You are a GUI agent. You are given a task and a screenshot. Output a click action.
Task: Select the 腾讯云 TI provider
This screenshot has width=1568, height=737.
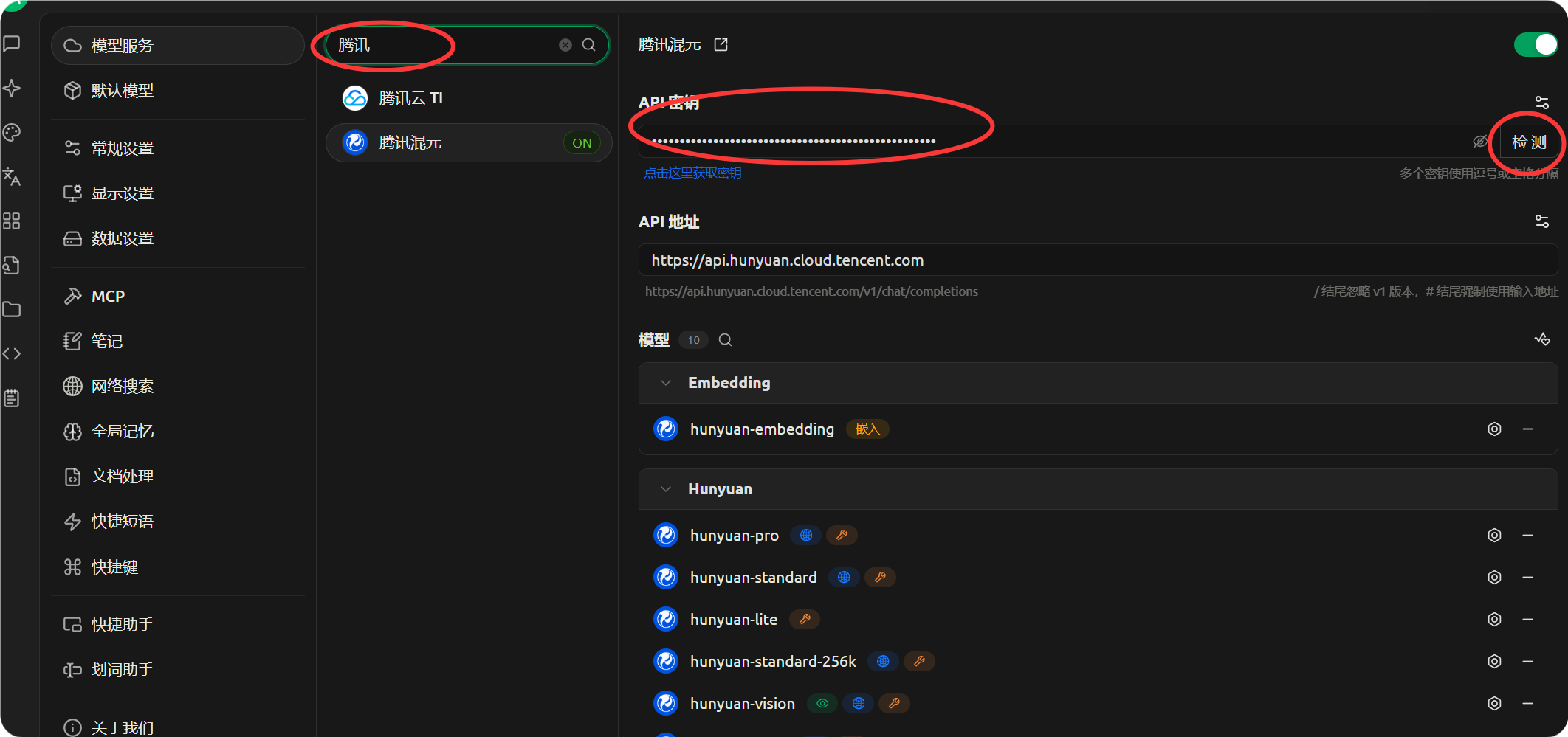469,98
